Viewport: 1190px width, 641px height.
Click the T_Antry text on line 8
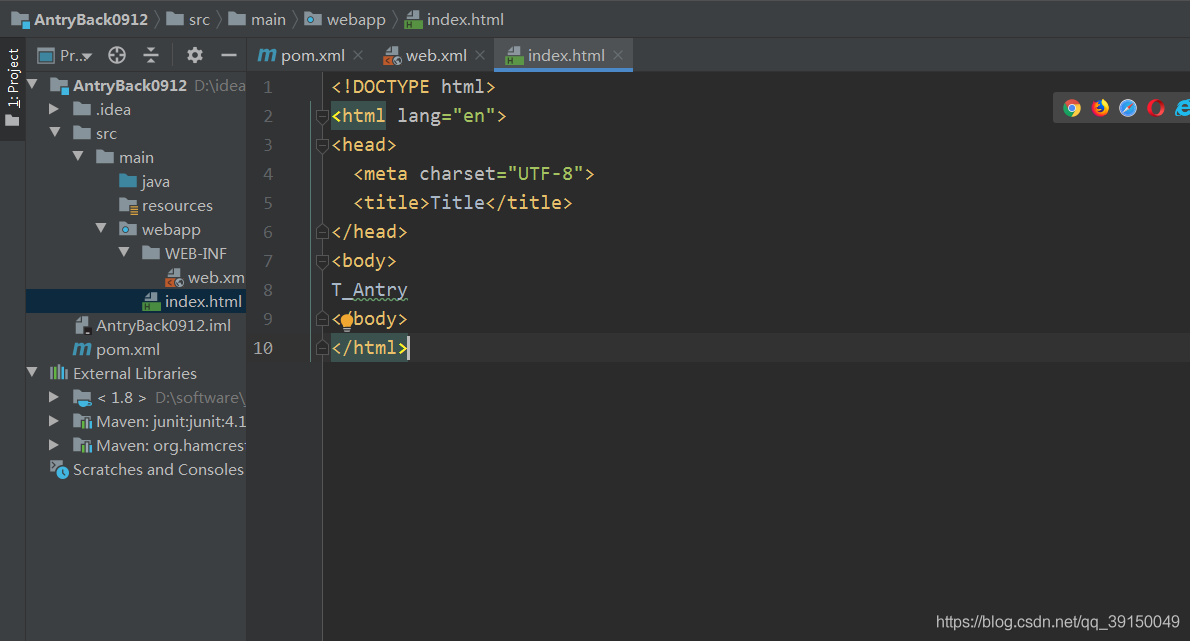(x=370, y=290)
